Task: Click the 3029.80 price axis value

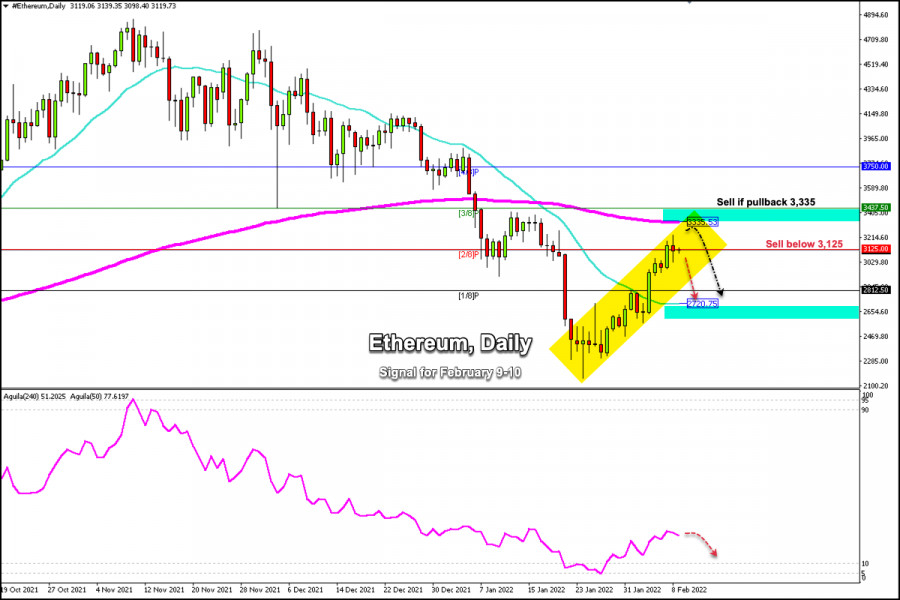Action: pyautogui.click(x=875, y=262)
